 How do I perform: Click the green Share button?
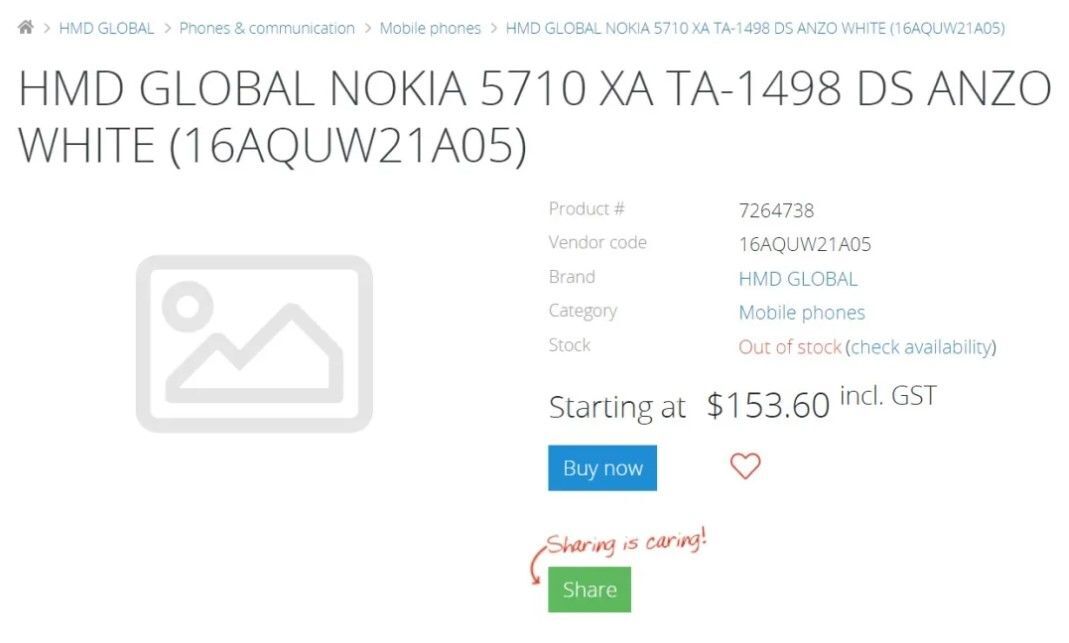pyautogui.click(x=589, y=590)
